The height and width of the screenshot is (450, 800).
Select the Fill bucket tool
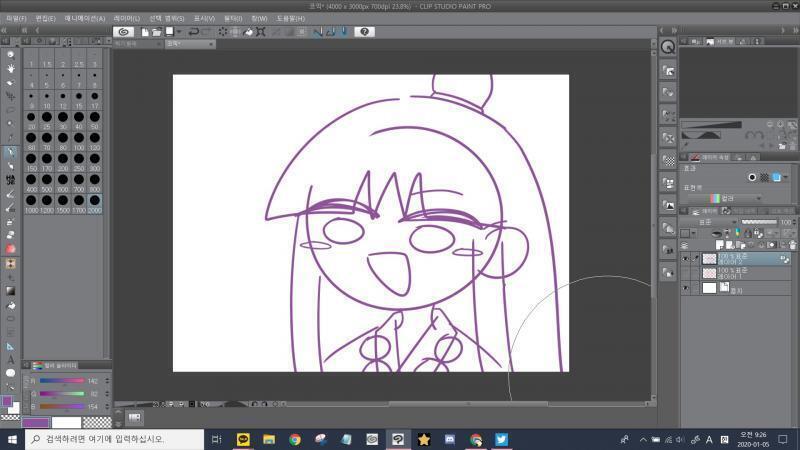(10, 305)
